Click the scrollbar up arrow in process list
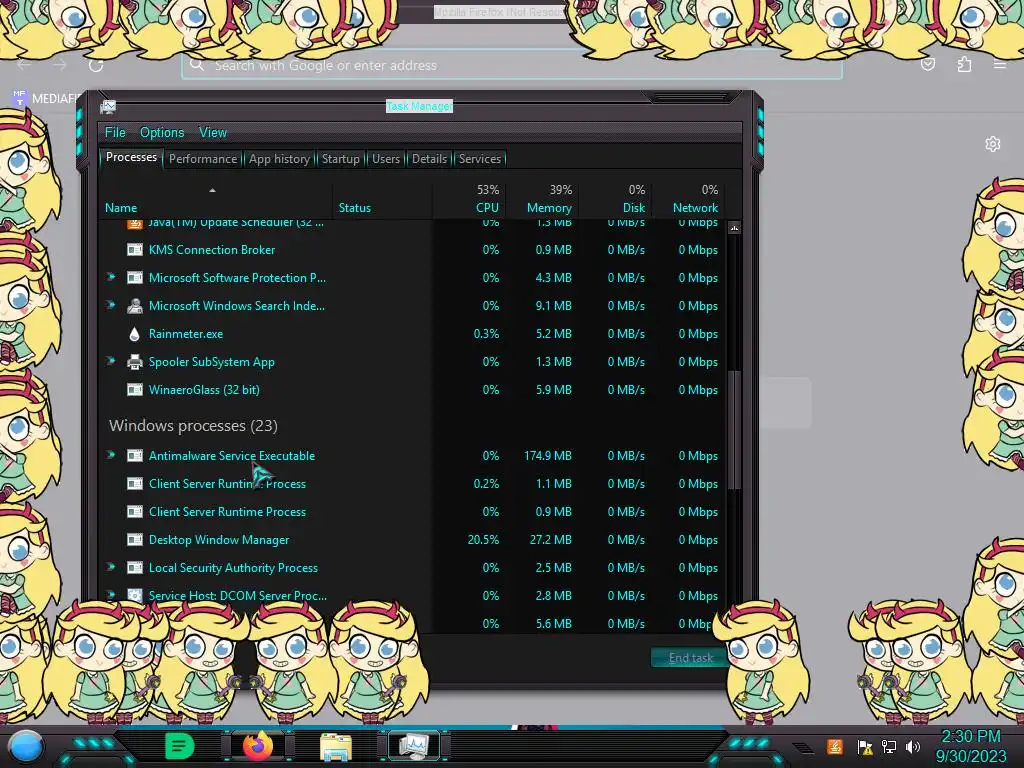Image resolution: width=1024 pixels, height=768 pixels. [734, 228]
